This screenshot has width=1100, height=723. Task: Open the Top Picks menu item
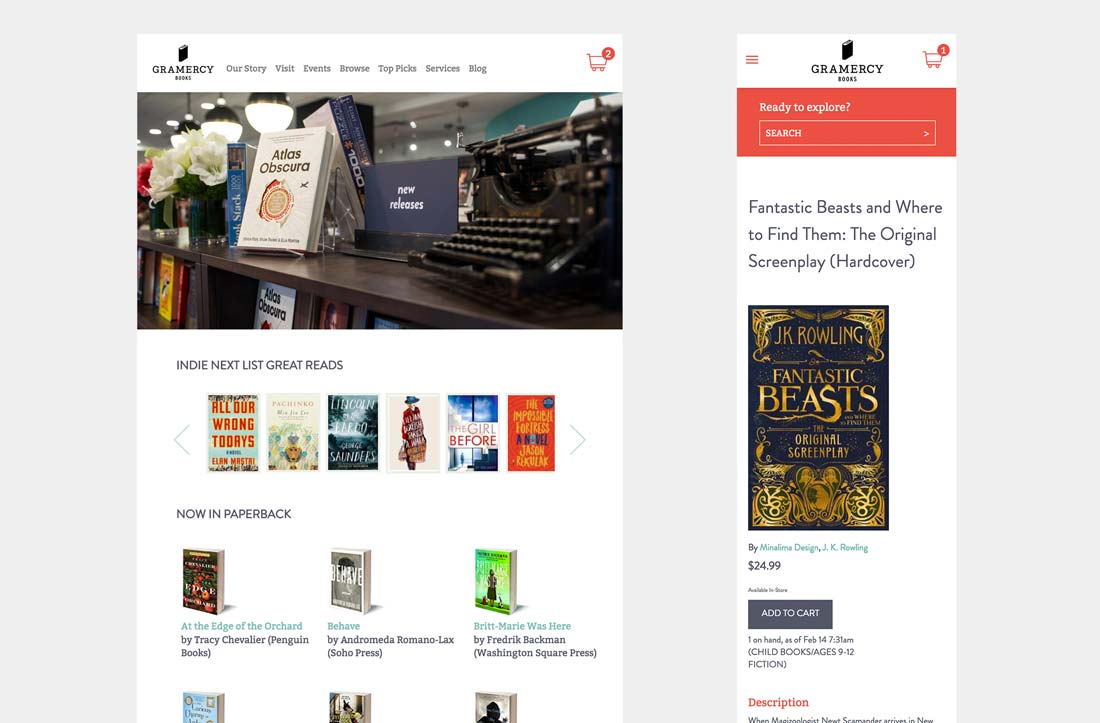[397, 69]
